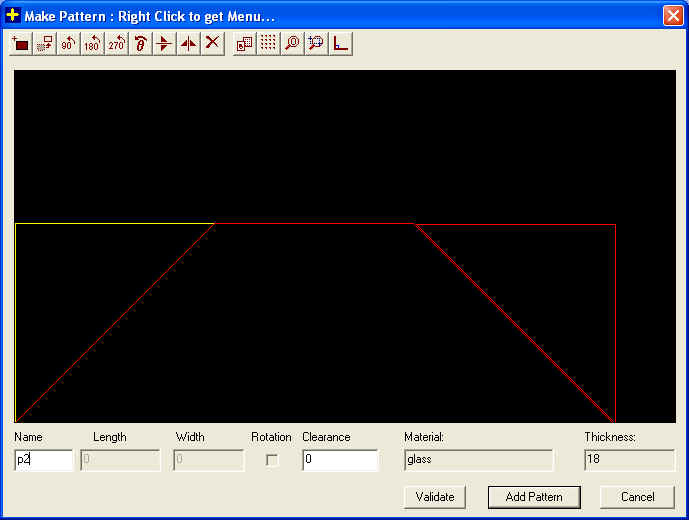Screen dimensions: 689x520
Task: Click the L-shaped origin axis icon
Action: [x=340, y=43]
